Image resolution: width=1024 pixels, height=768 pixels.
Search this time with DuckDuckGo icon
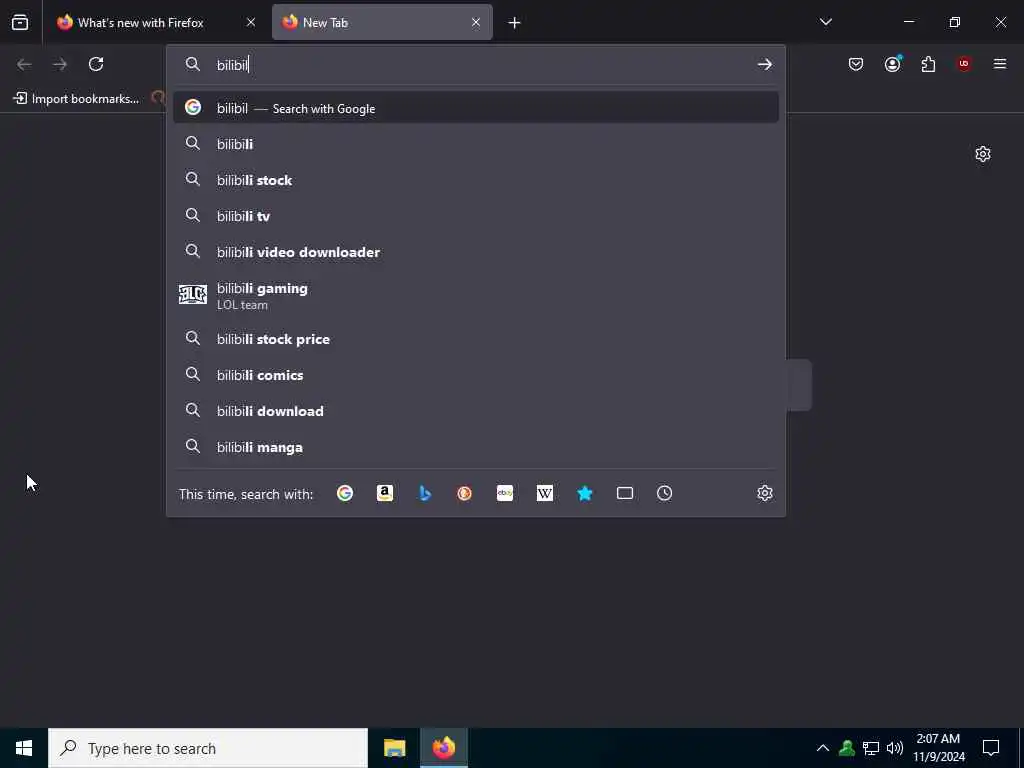(464, 493)
